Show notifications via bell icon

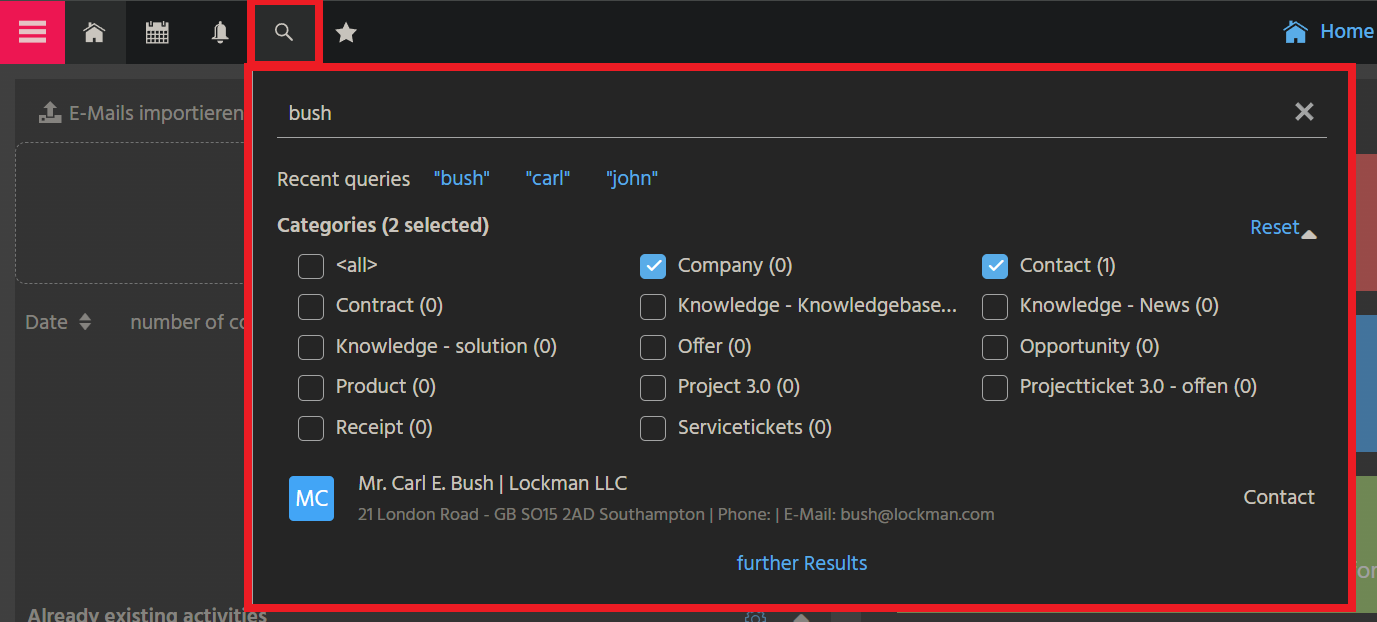click(220, 33)
